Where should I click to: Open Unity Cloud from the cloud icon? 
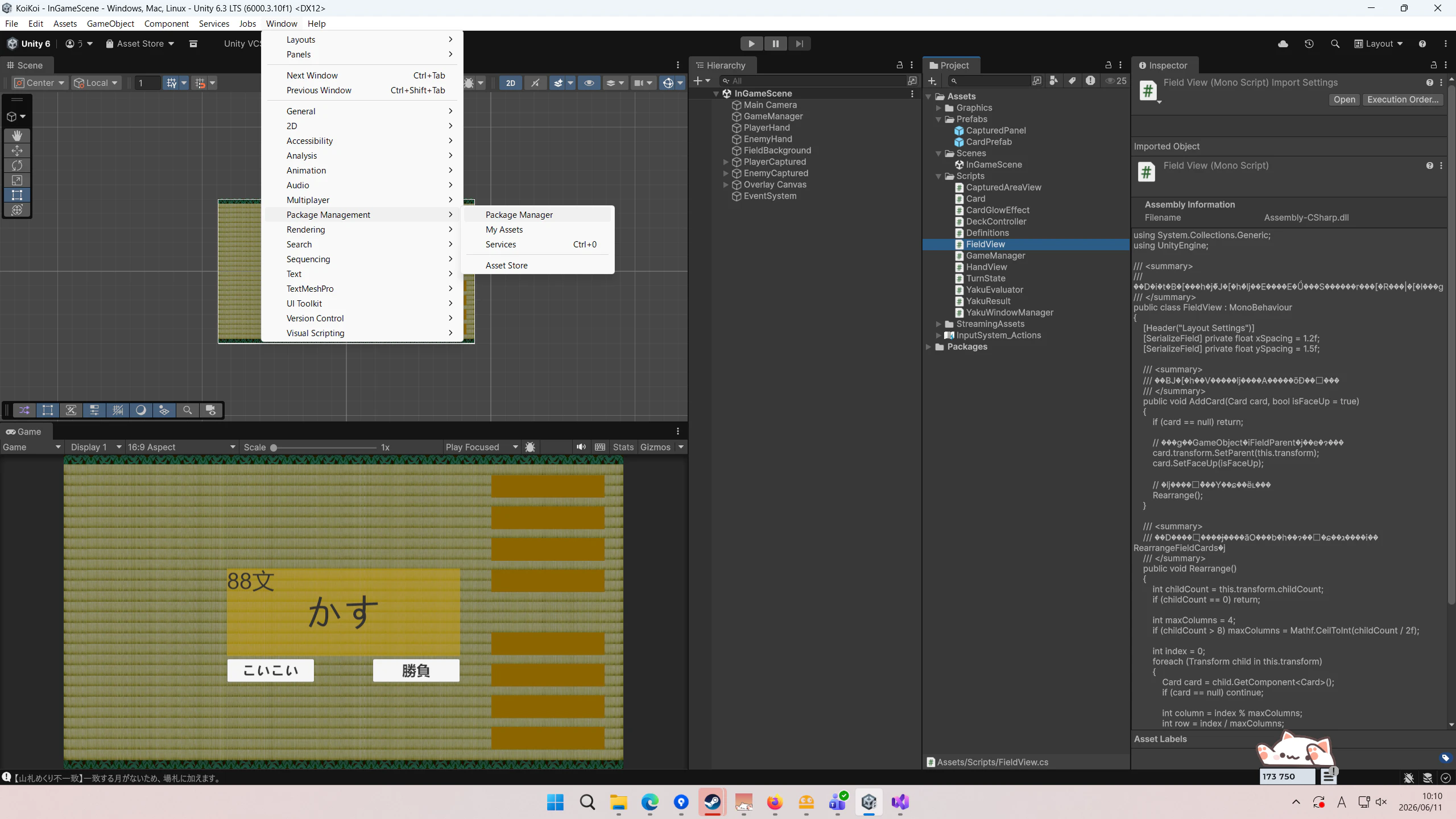point(1283,44)
